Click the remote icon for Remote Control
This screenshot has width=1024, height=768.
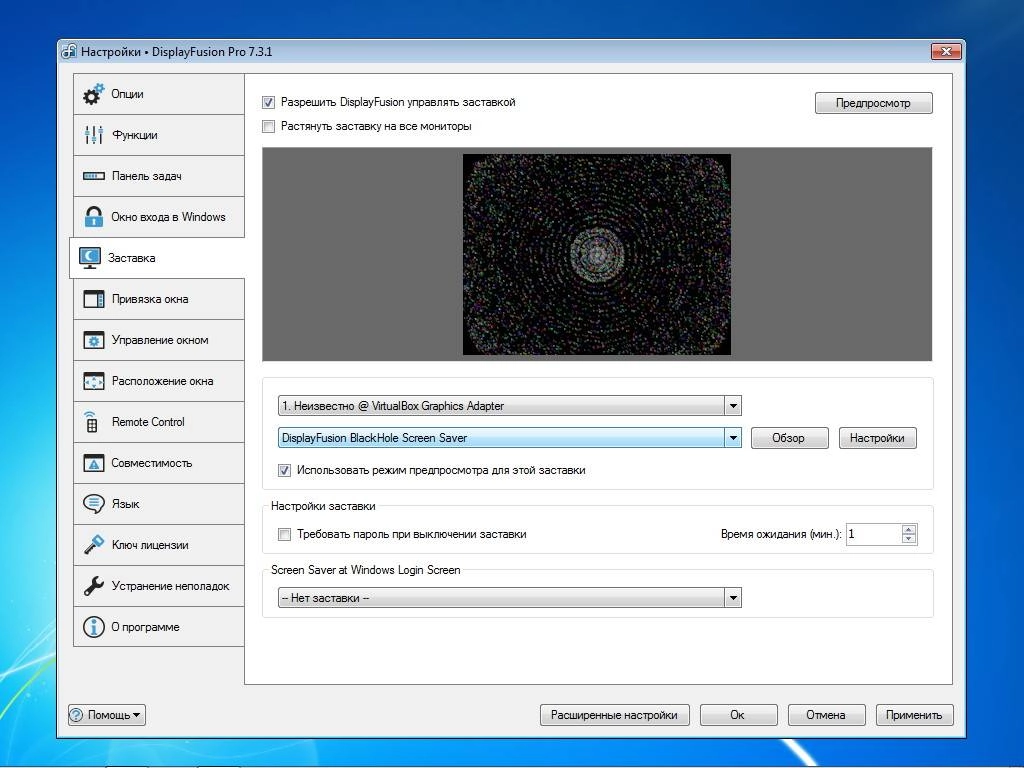click(x=91, y=422)
